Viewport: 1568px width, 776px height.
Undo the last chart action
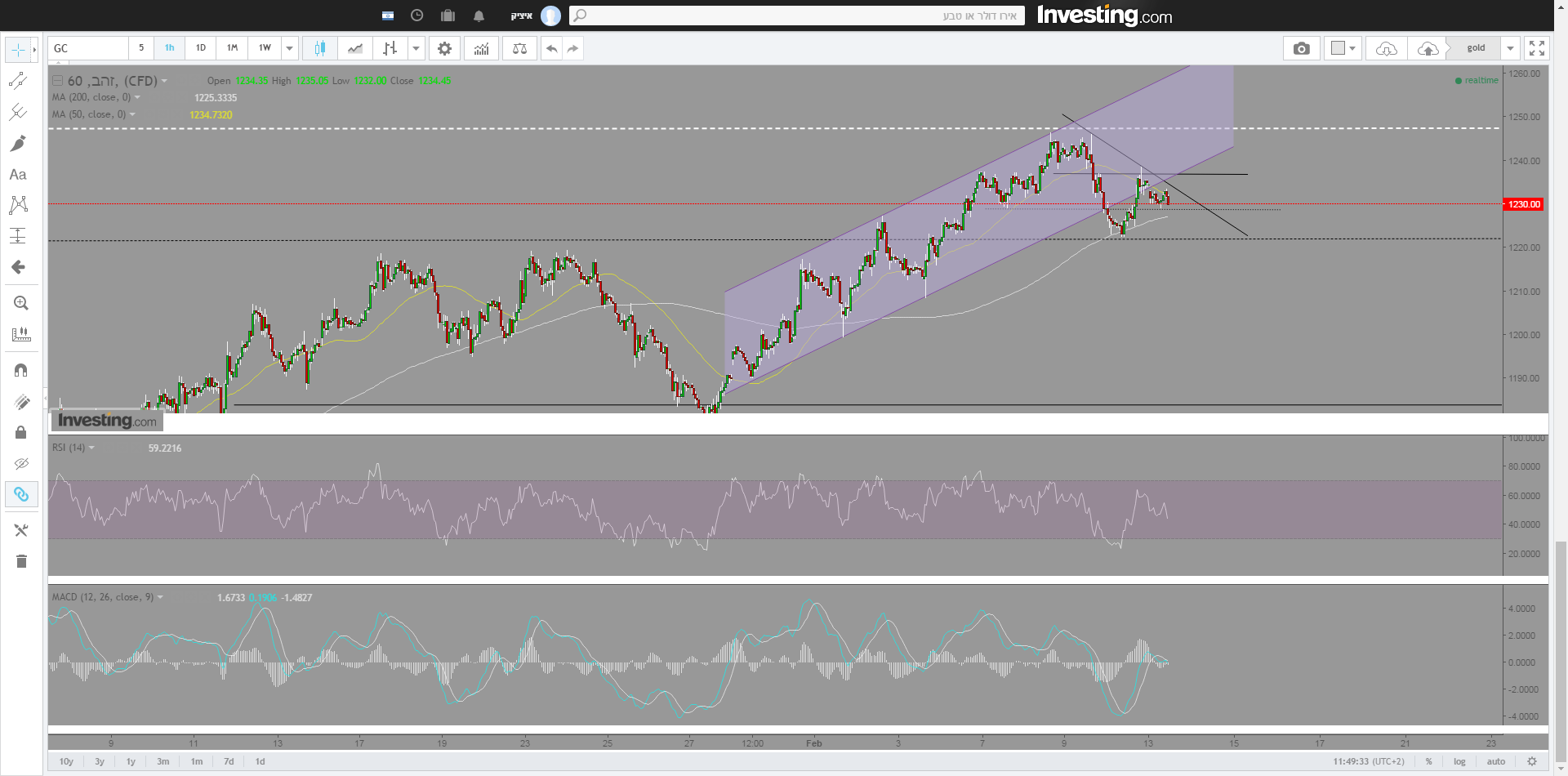click(552, 49)
